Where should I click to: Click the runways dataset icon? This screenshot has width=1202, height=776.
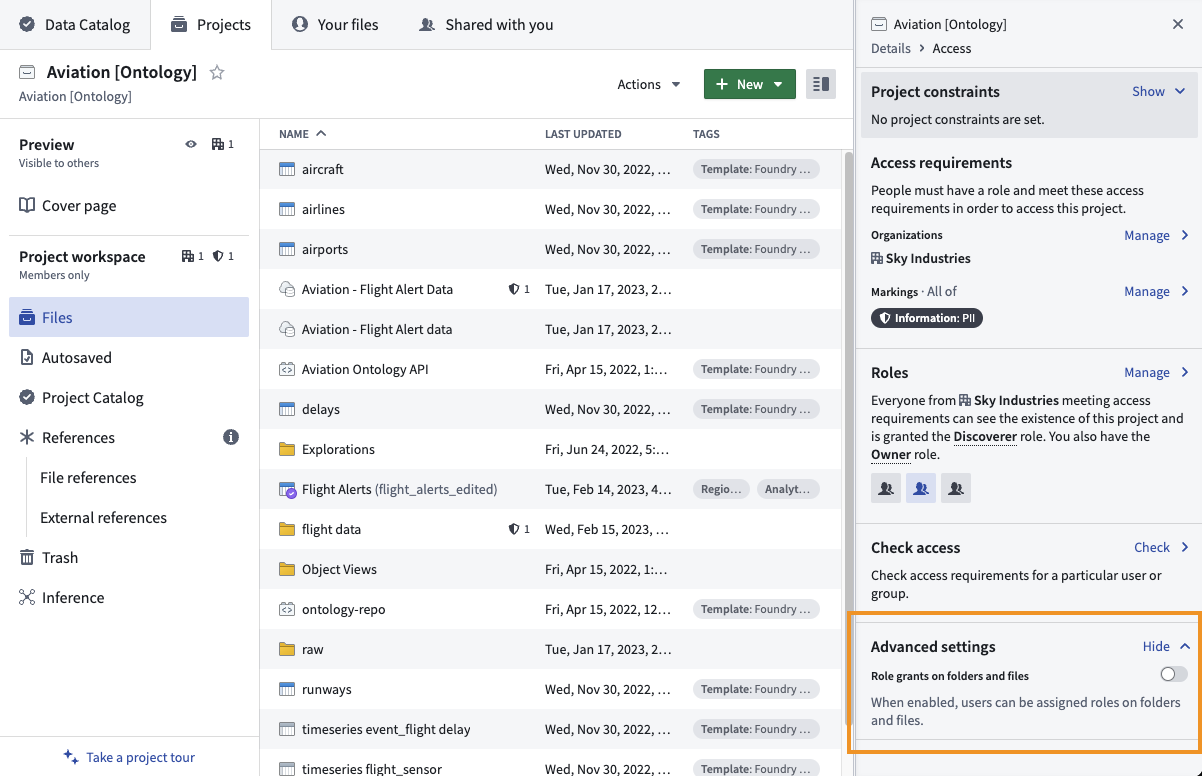pos(287,689)
